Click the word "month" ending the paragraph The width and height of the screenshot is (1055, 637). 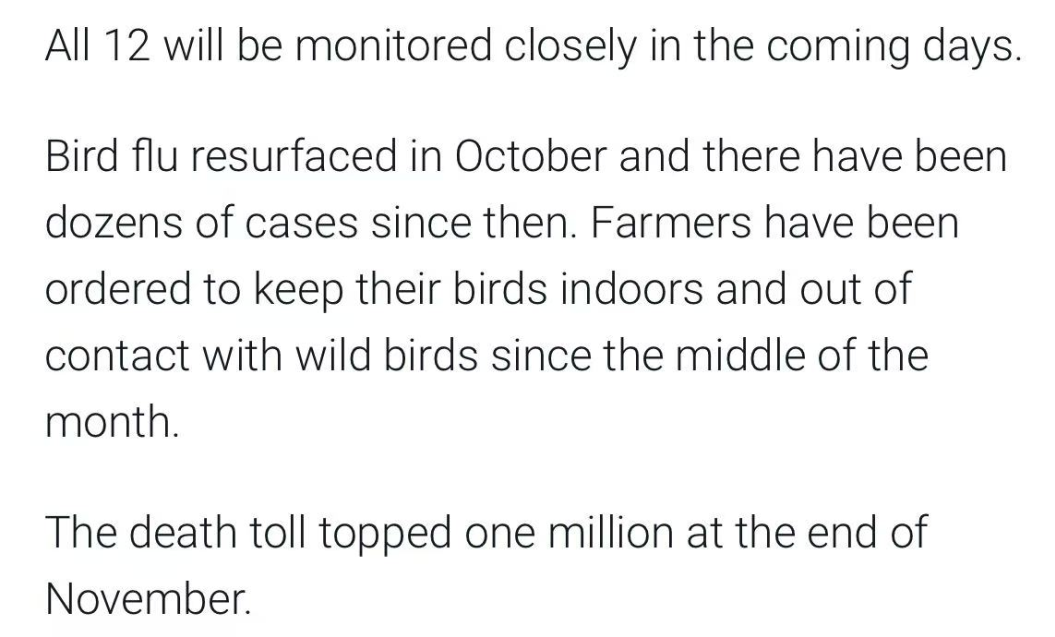[x=109, y=420]
